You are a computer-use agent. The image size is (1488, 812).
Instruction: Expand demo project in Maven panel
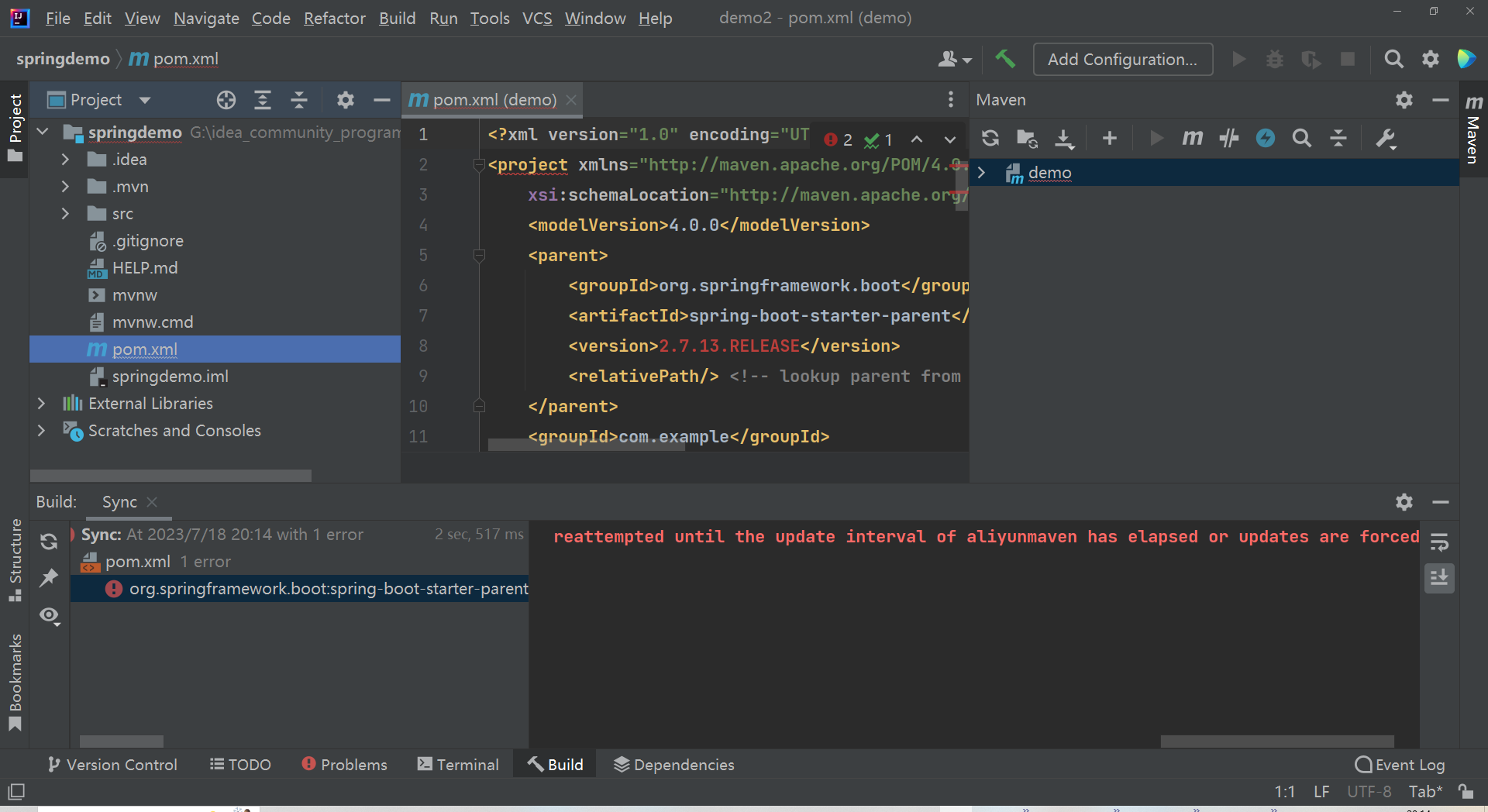(x=981, y=173)
